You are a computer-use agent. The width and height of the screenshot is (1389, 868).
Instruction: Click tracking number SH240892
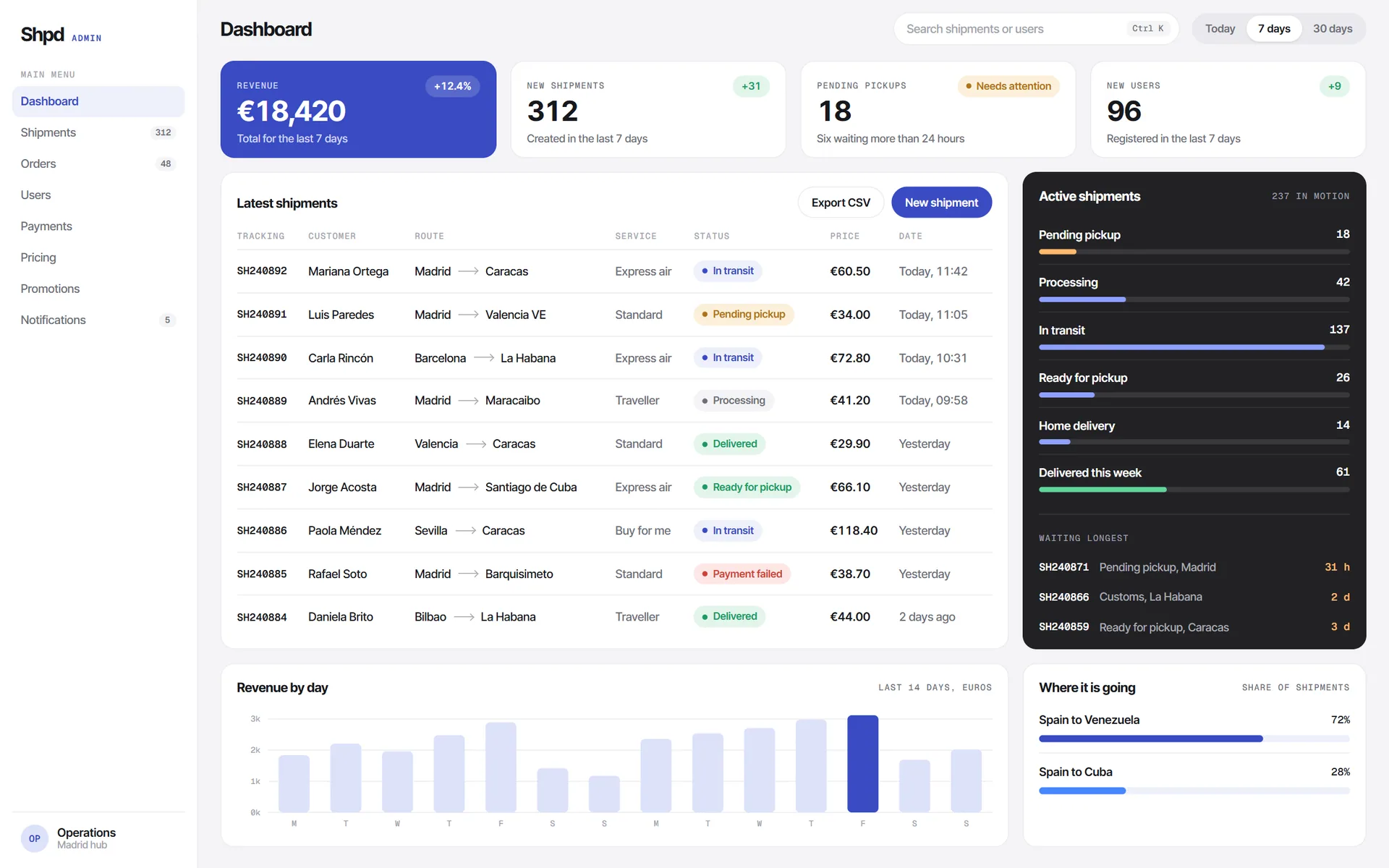pos(262,271)
